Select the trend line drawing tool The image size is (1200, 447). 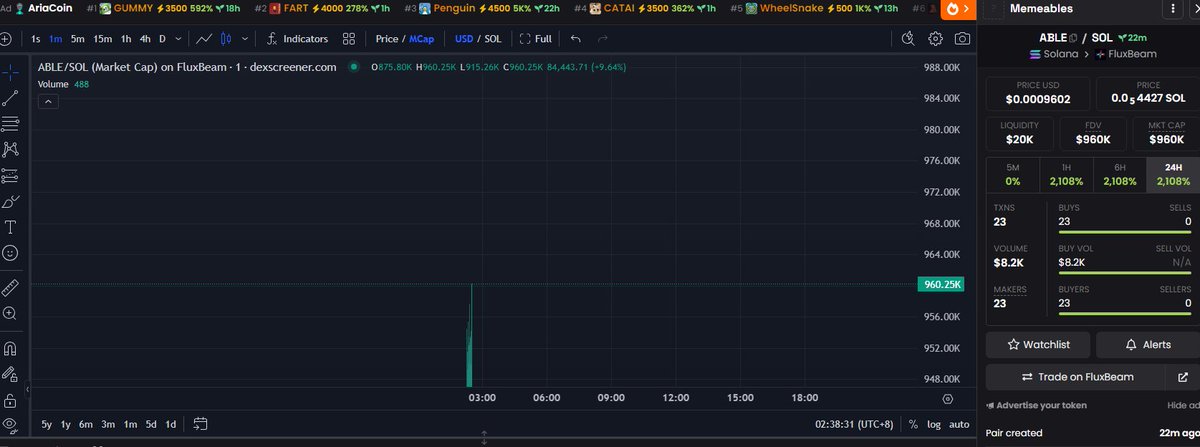click(x=10, y=98)
